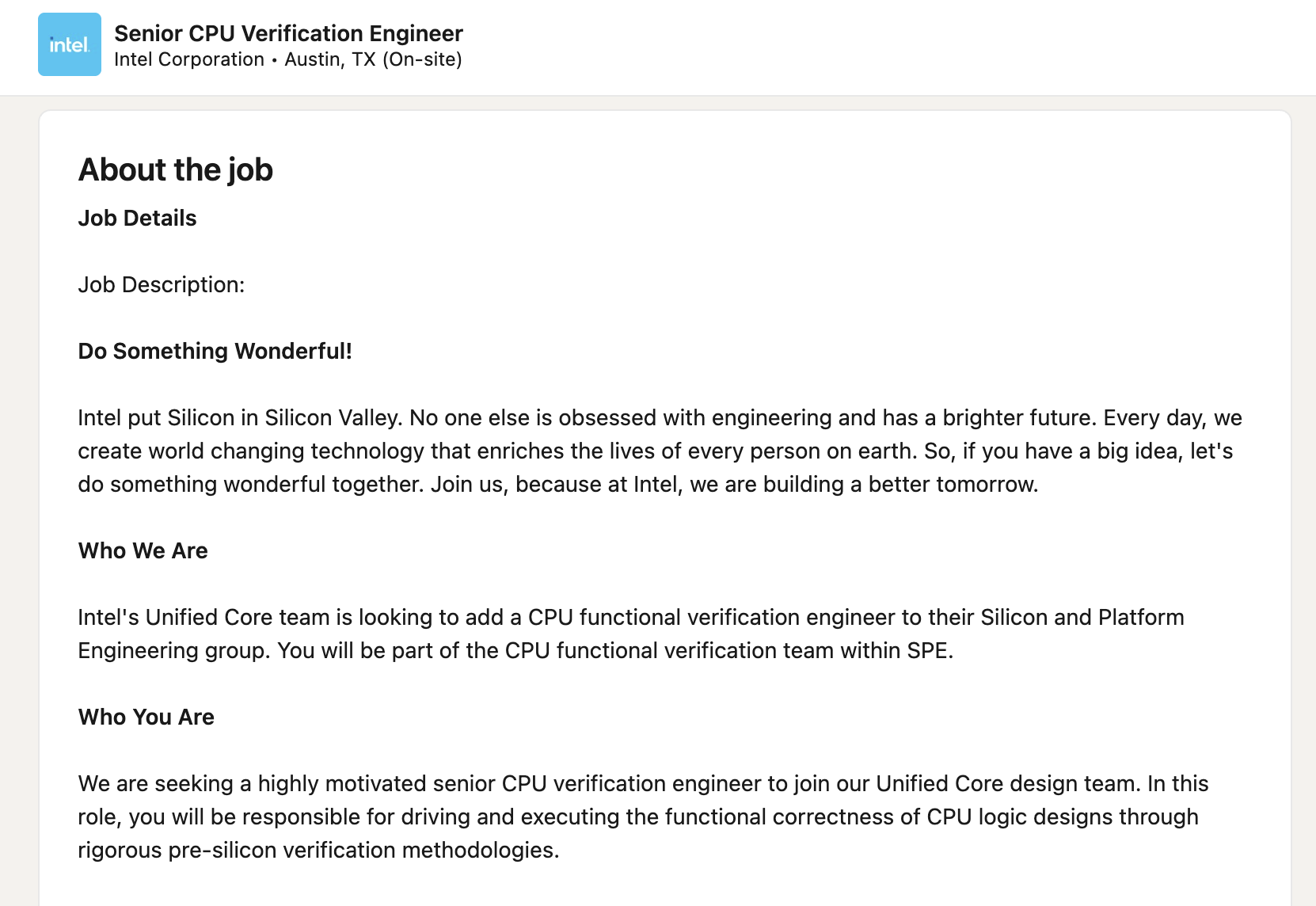1316x906 pixels.
Task: Click the Who We Are heading
Action: coord(143,550)
